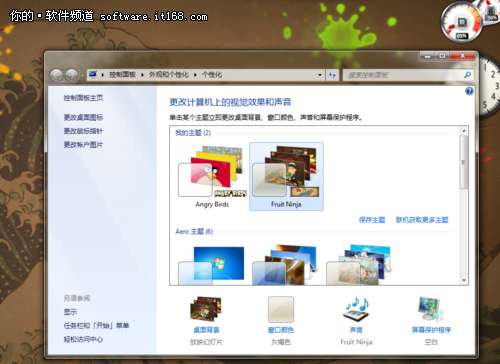Open 显示 under see also
Screen dimensions: 500x364
click(70, 312)
